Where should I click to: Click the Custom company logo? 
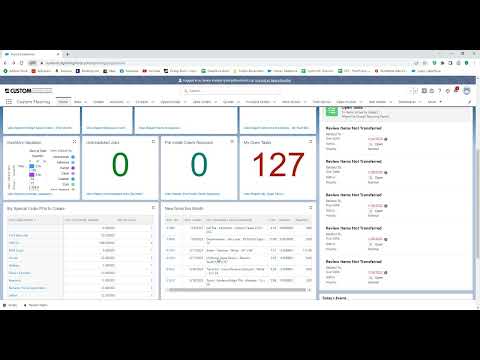(28, 91)
